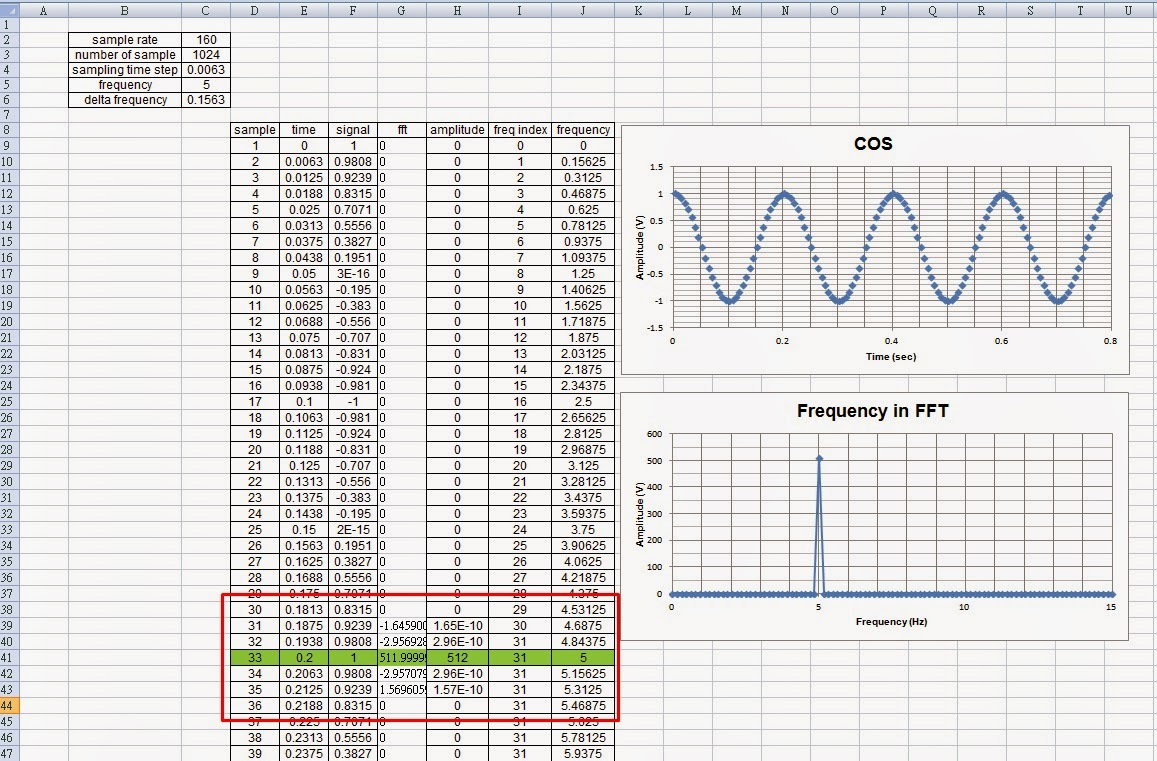Click the sample rate value cell showing 160
The image size is (1157, 761).
click(205, 40)
